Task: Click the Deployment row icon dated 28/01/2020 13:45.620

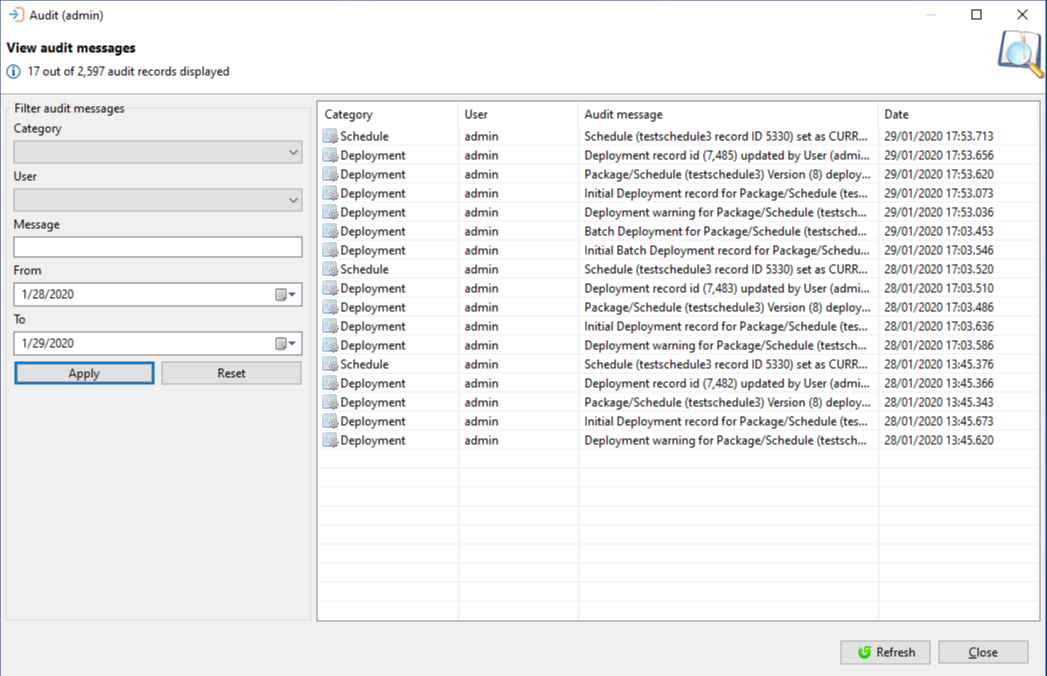Action: 330,441
